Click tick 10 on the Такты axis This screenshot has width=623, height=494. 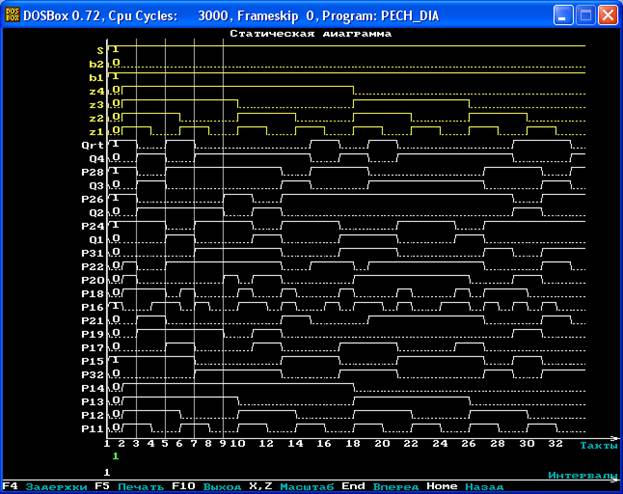pos(238,443)
